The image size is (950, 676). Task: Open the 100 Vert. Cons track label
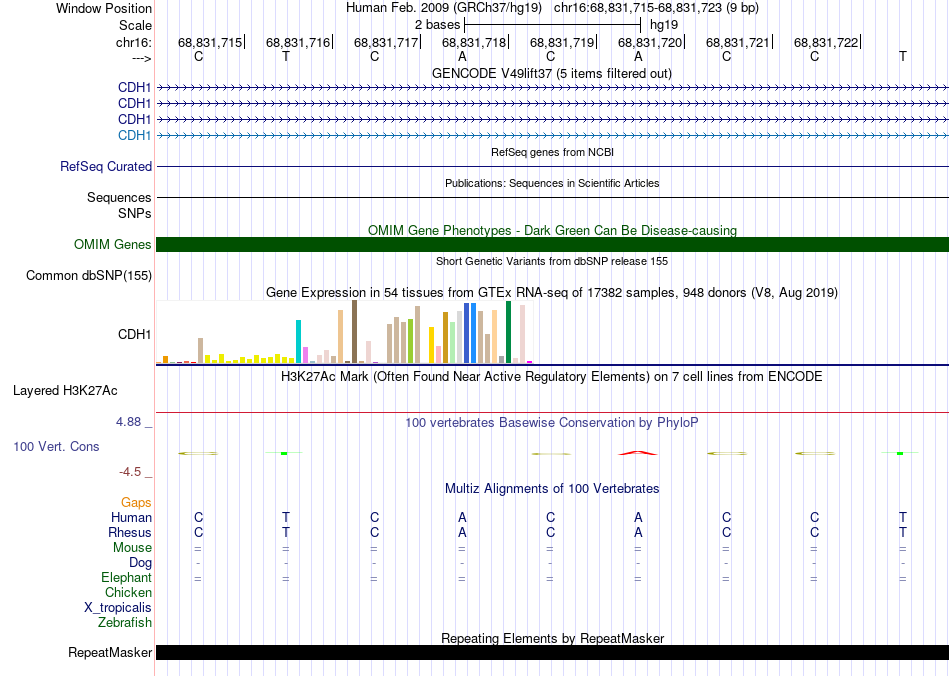coord(57,446)
